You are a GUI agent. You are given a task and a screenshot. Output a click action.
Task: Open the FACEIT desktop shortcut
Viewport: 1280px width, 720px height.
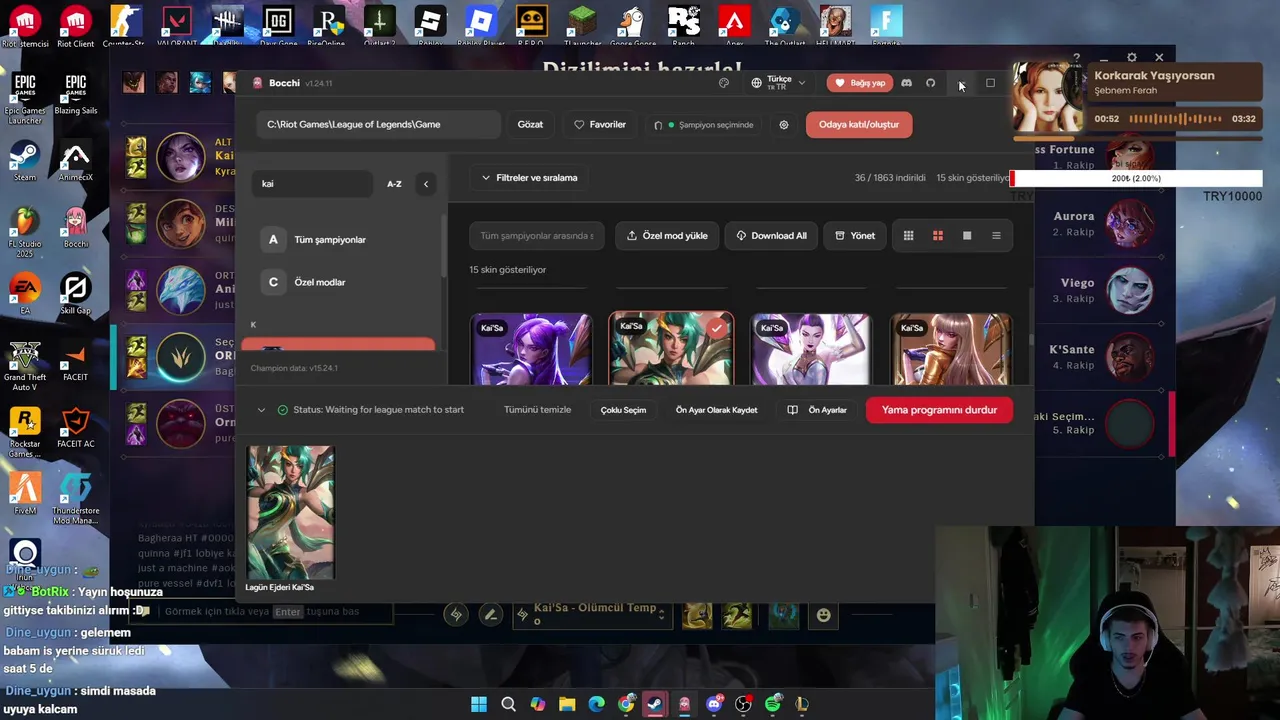[75, 361]
